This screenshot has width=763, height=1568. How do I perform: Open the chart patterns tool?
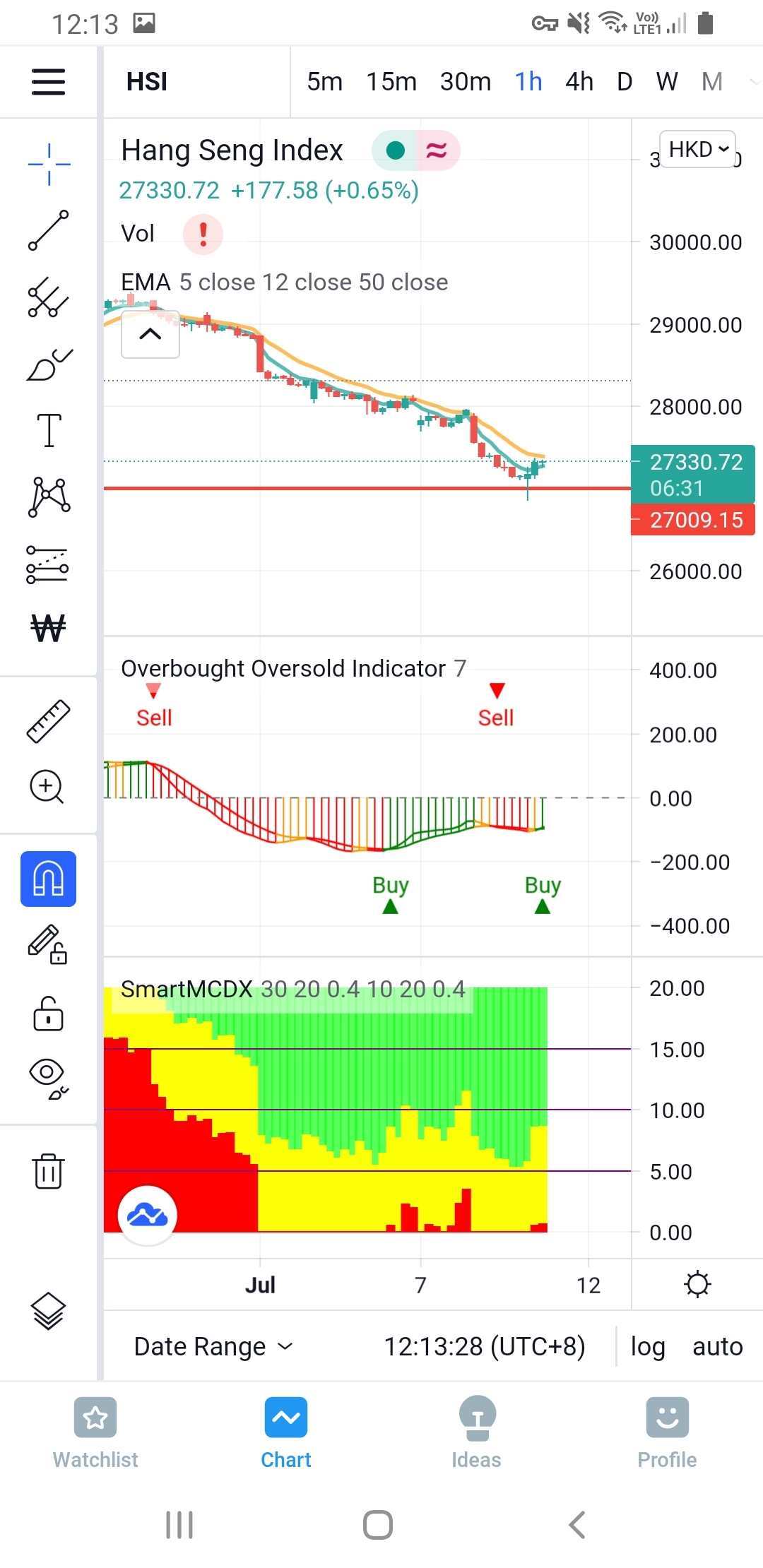point(49,497)
